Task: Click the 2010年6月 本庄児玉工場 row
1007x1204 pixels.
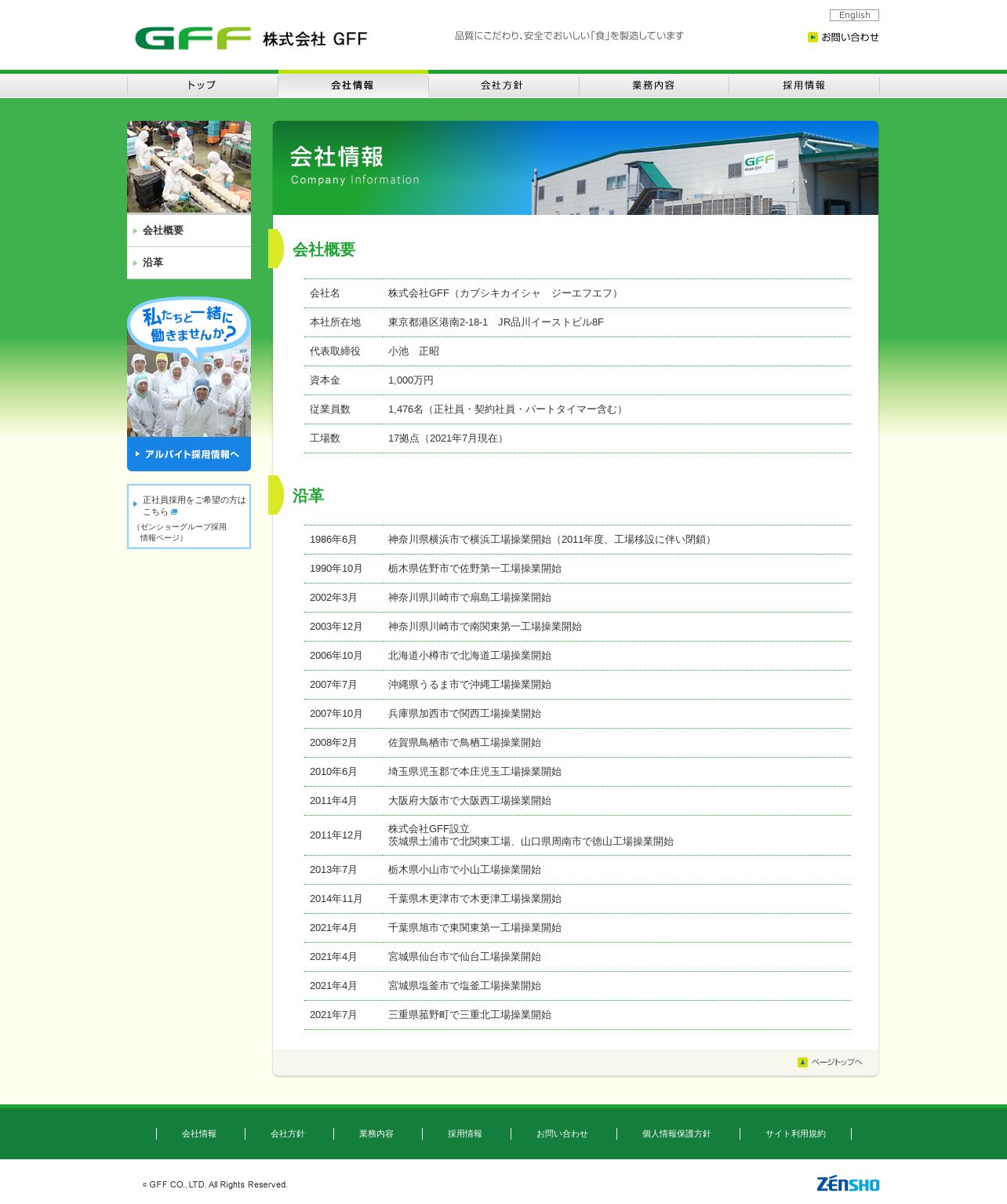Action: coord(577,772)
